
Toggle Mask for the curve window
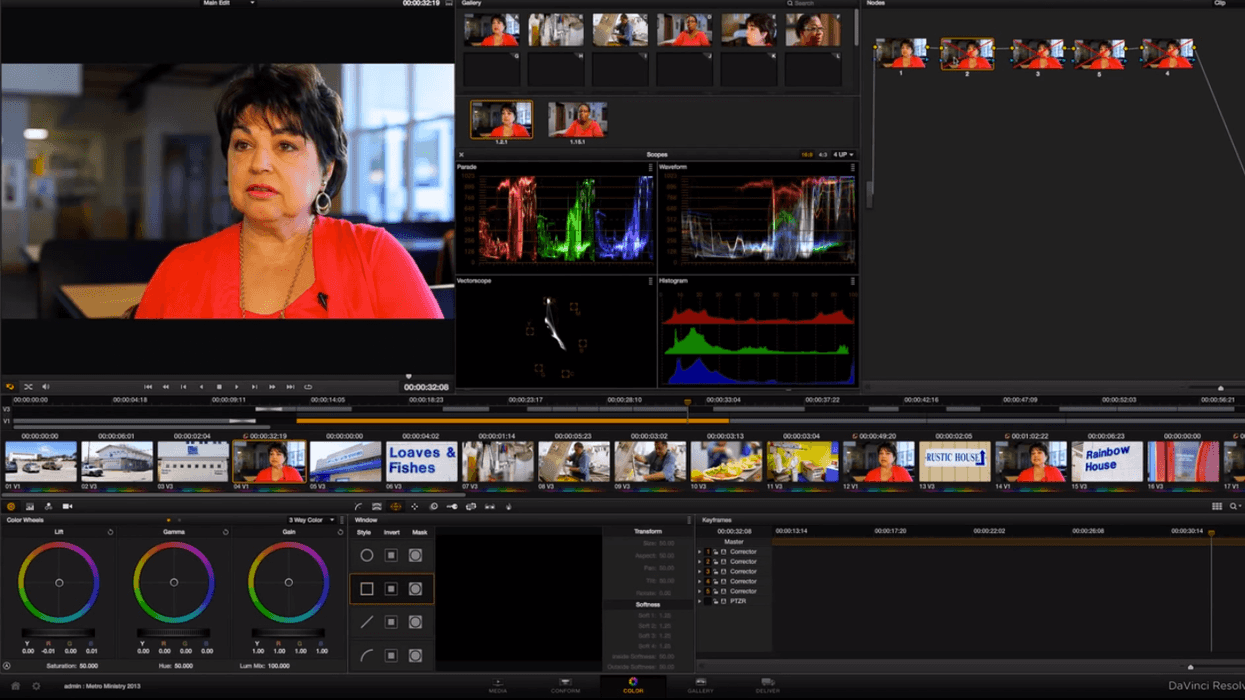415,656
